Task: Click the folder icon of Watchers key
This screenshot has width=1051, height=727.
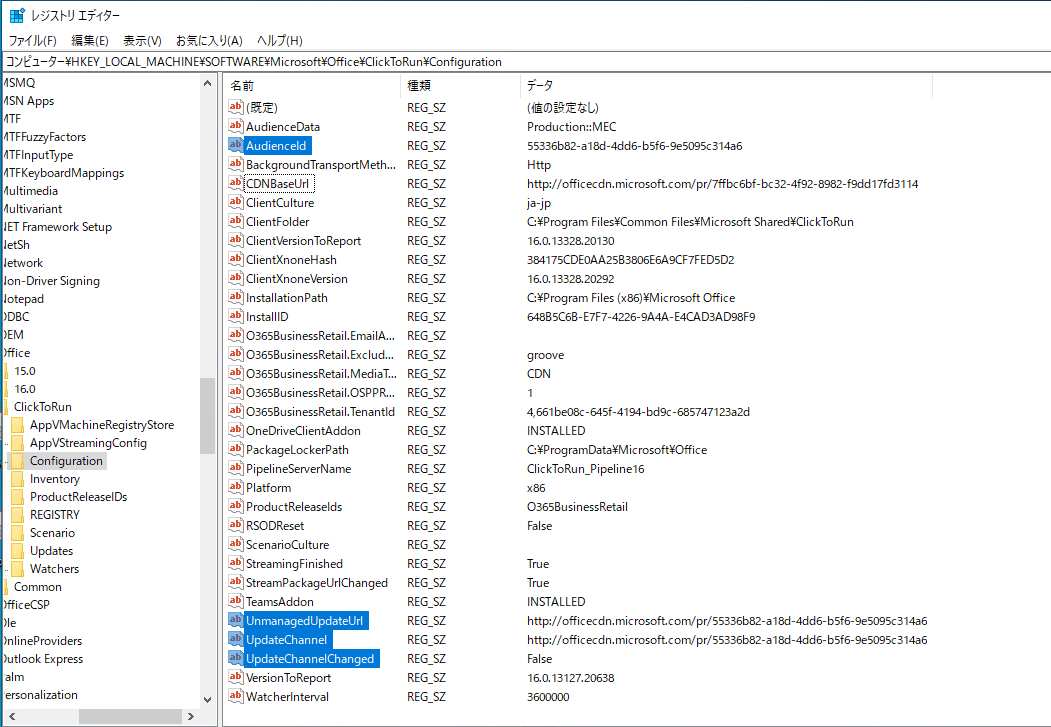Action: point(17,569)
